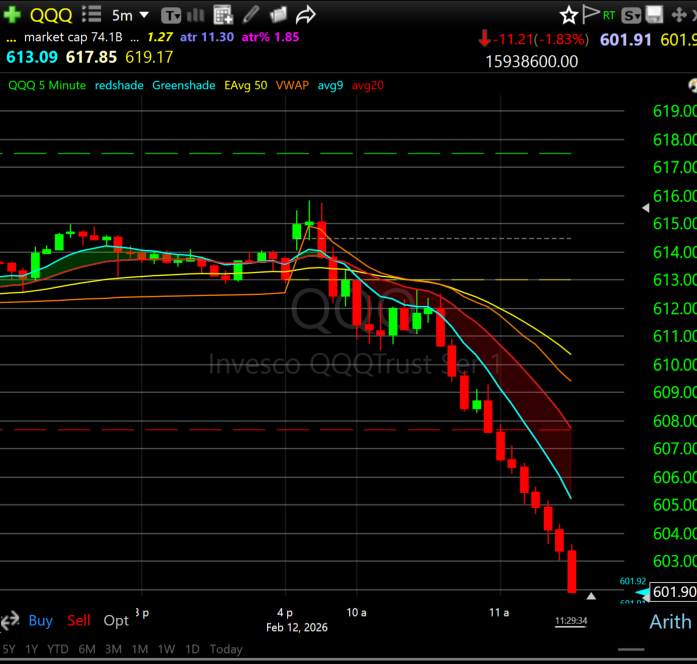Open the watchlist icon beside QQQ
697x664 pixels.
click(92, 14)
